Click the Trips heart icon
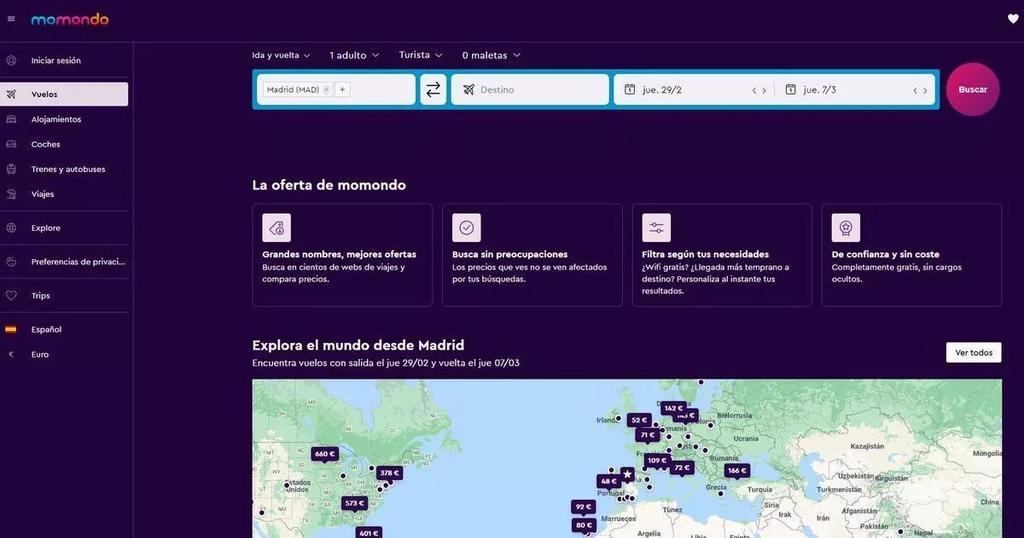Screen dimensions: 1024x538 11,295
